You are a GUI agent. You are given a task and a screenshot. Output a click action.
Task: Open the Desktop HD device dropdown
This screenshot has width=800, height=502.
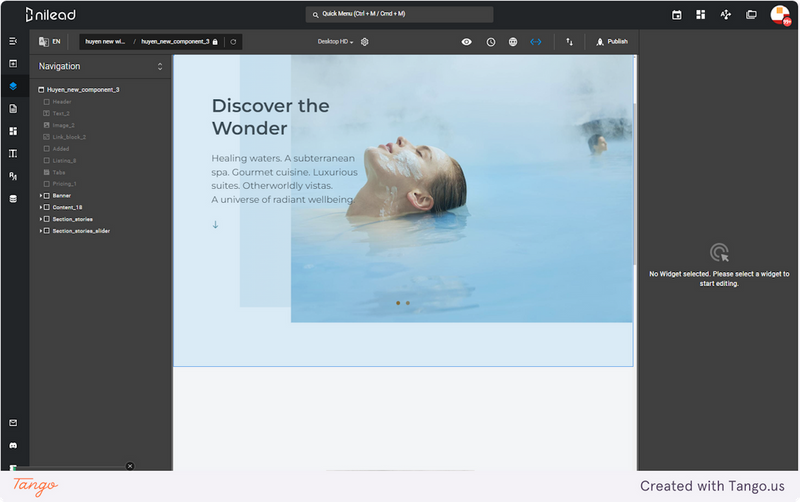click(335, 42)
